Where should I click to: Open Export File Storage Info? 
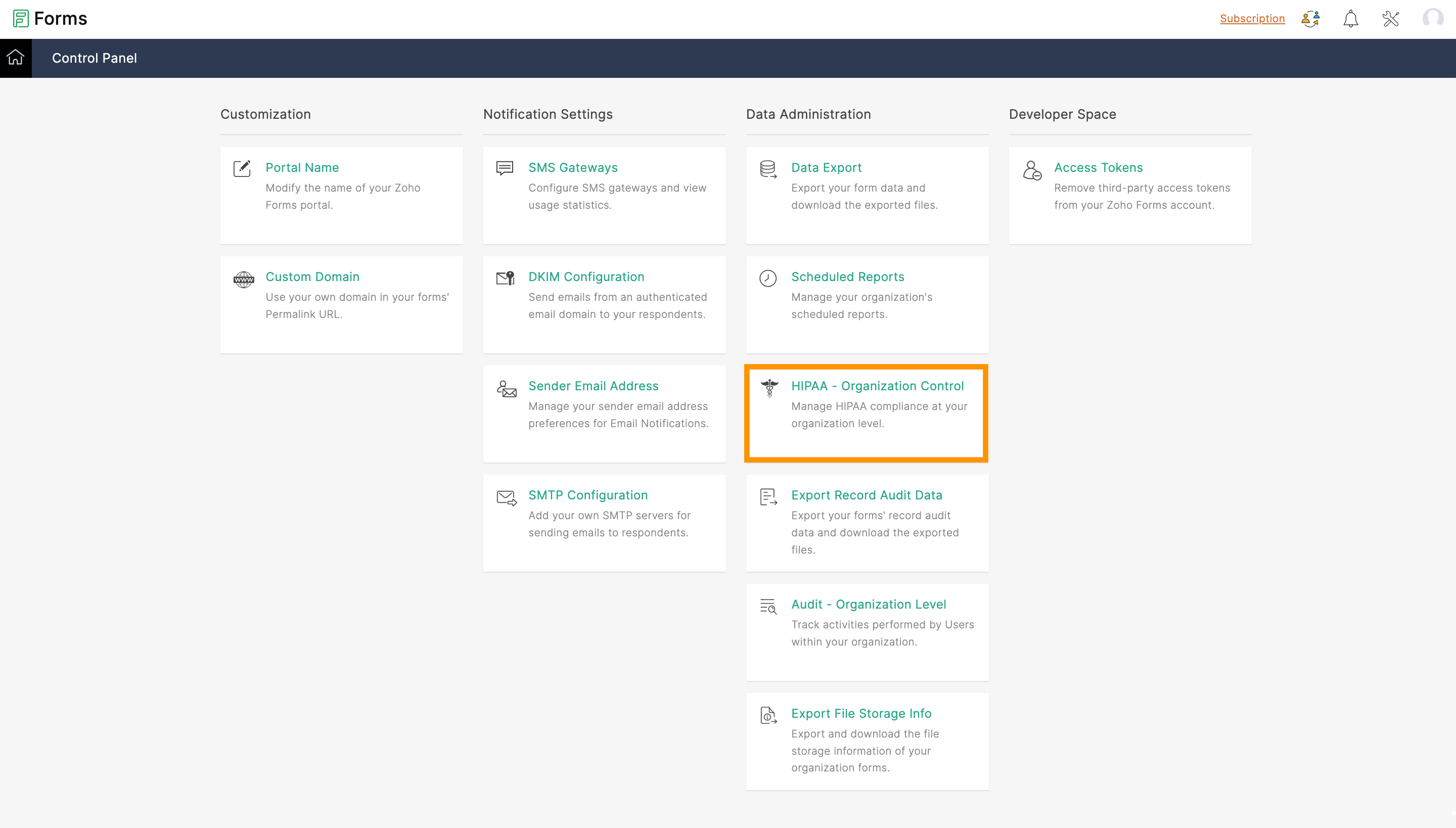(860, 714)
